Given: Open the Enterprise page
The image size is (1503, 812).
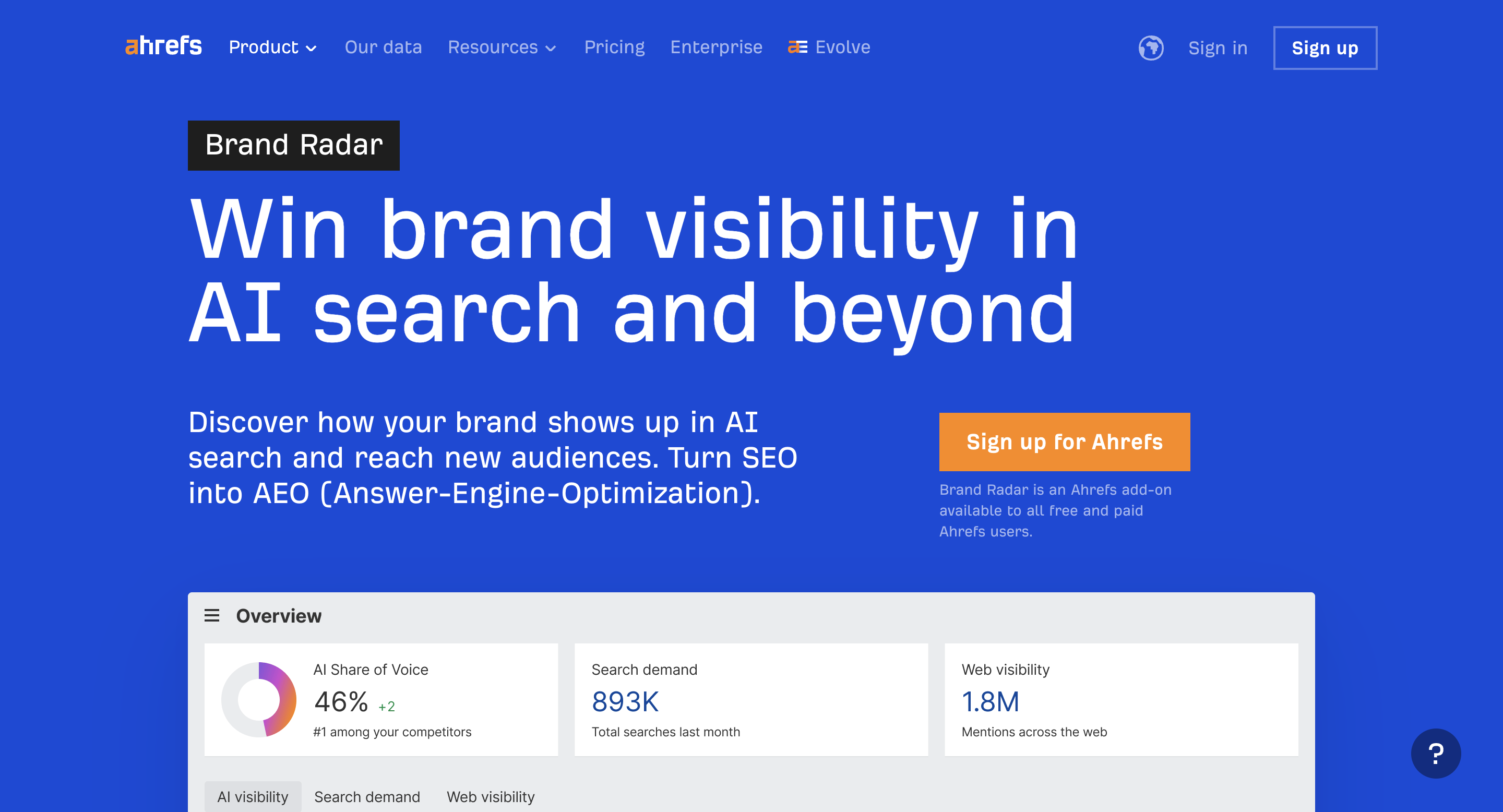Looking at the screenshot, I should tap(716, 47).
